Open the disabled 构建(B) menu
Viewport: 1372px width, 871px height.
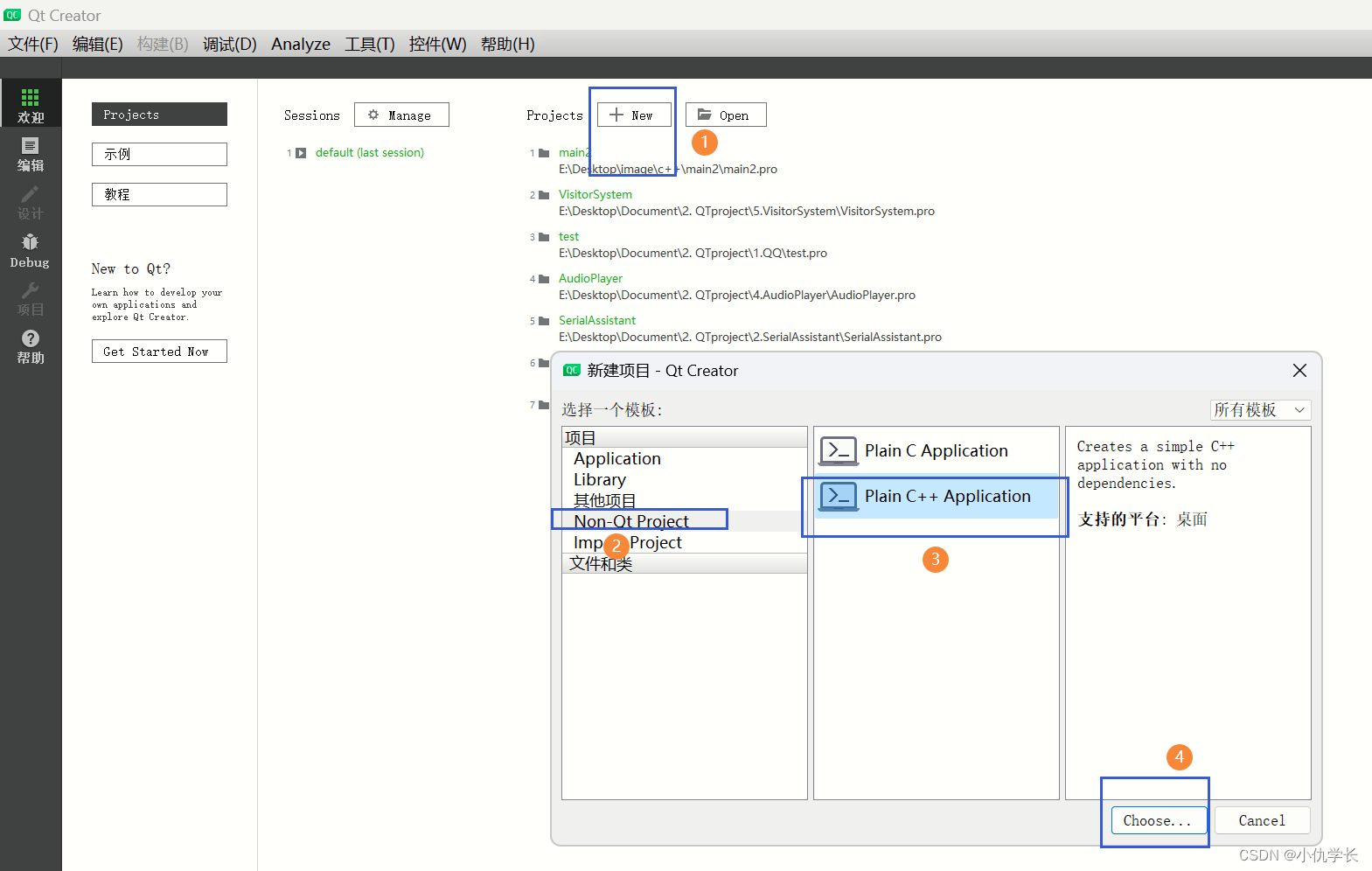163,44
